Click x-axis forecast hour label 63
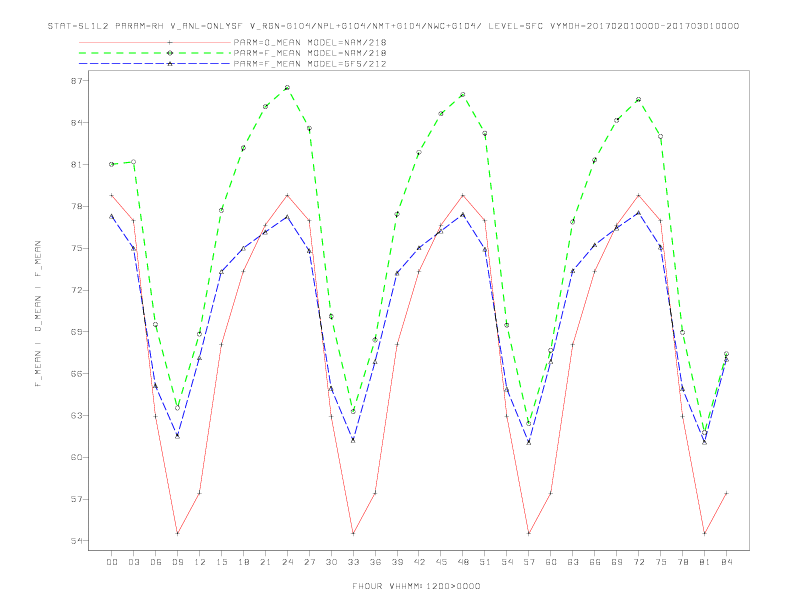 pos(573,562)
